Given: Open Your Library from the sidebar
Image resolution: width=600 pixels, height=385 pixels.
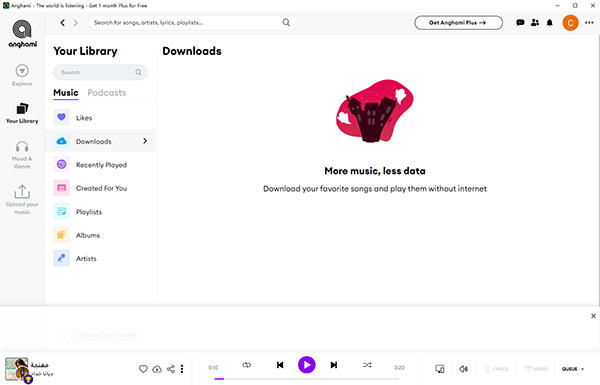Looking at the screenshot, I should tap(22, 113).
